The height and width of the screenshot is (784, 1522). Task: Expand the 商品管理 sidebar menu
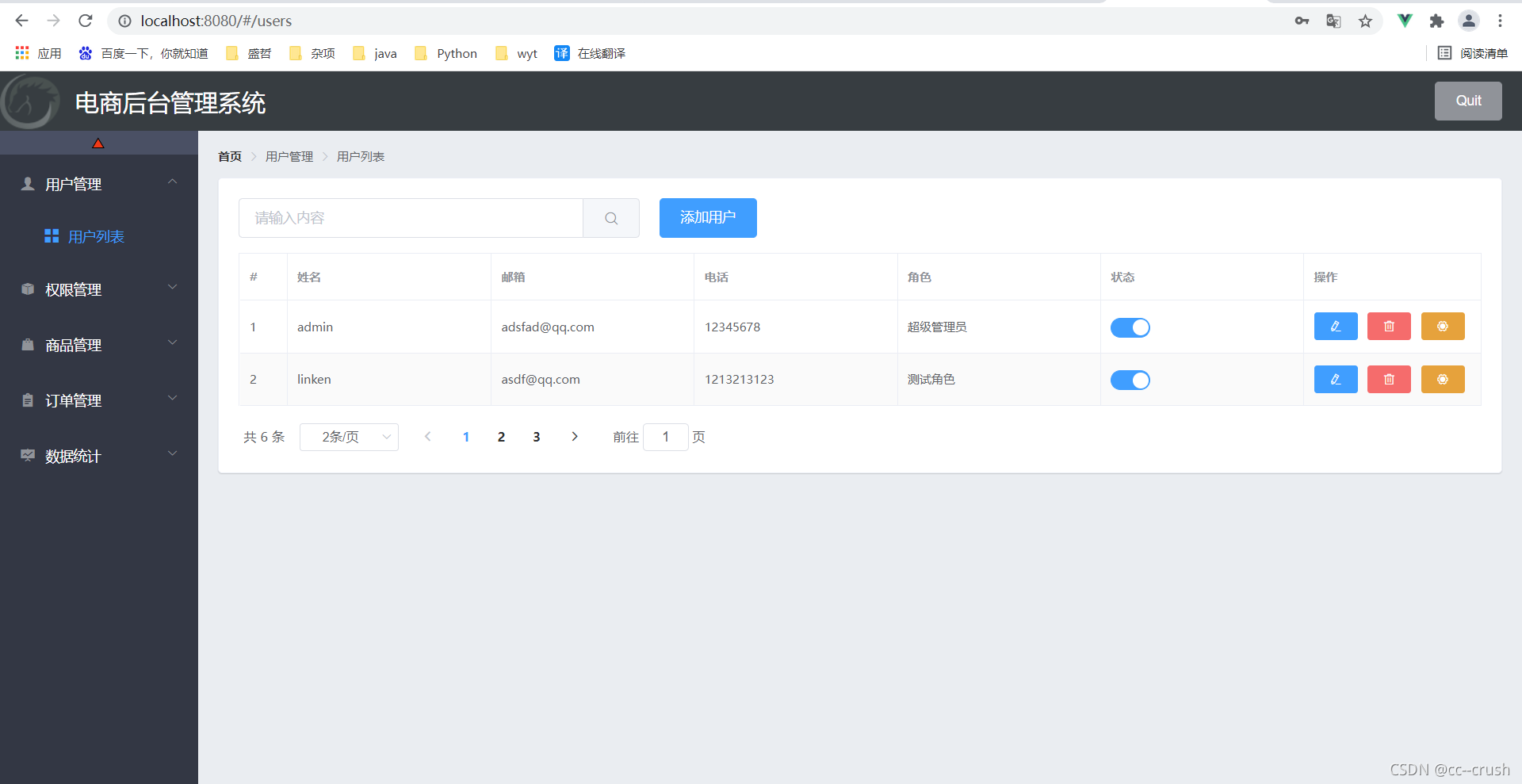click(x=99, y=345)
